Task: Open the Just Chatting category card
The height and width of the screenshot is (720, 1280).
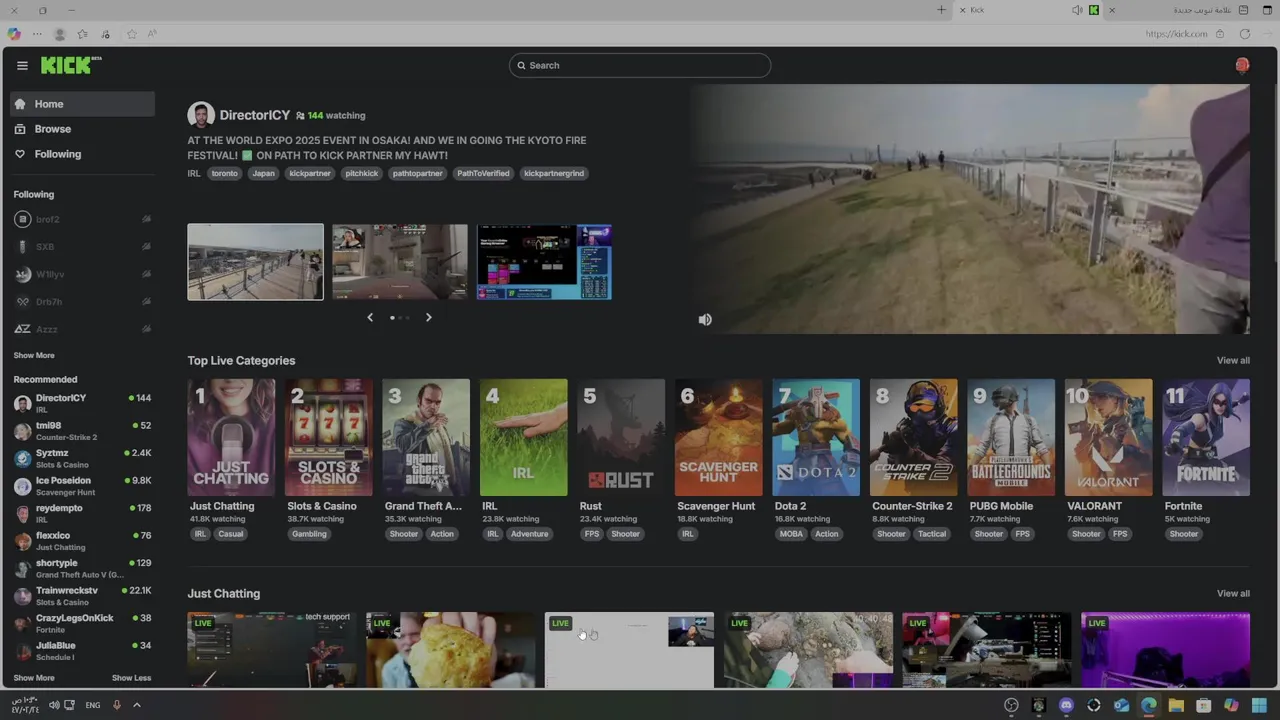Action: (x=231, y=437)
